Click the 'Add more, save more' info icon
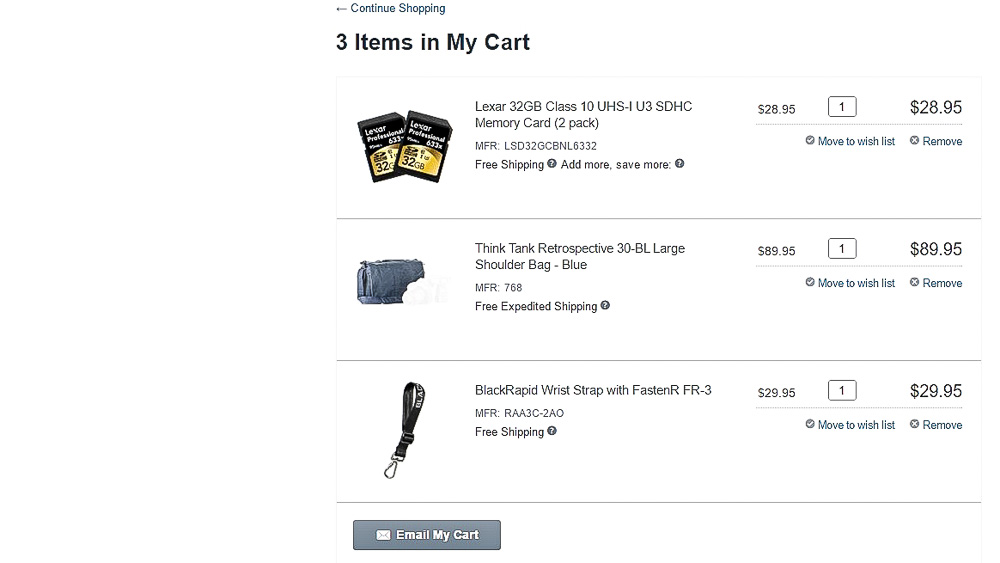The image size is (1000, 563). click(x=680, y=164)
